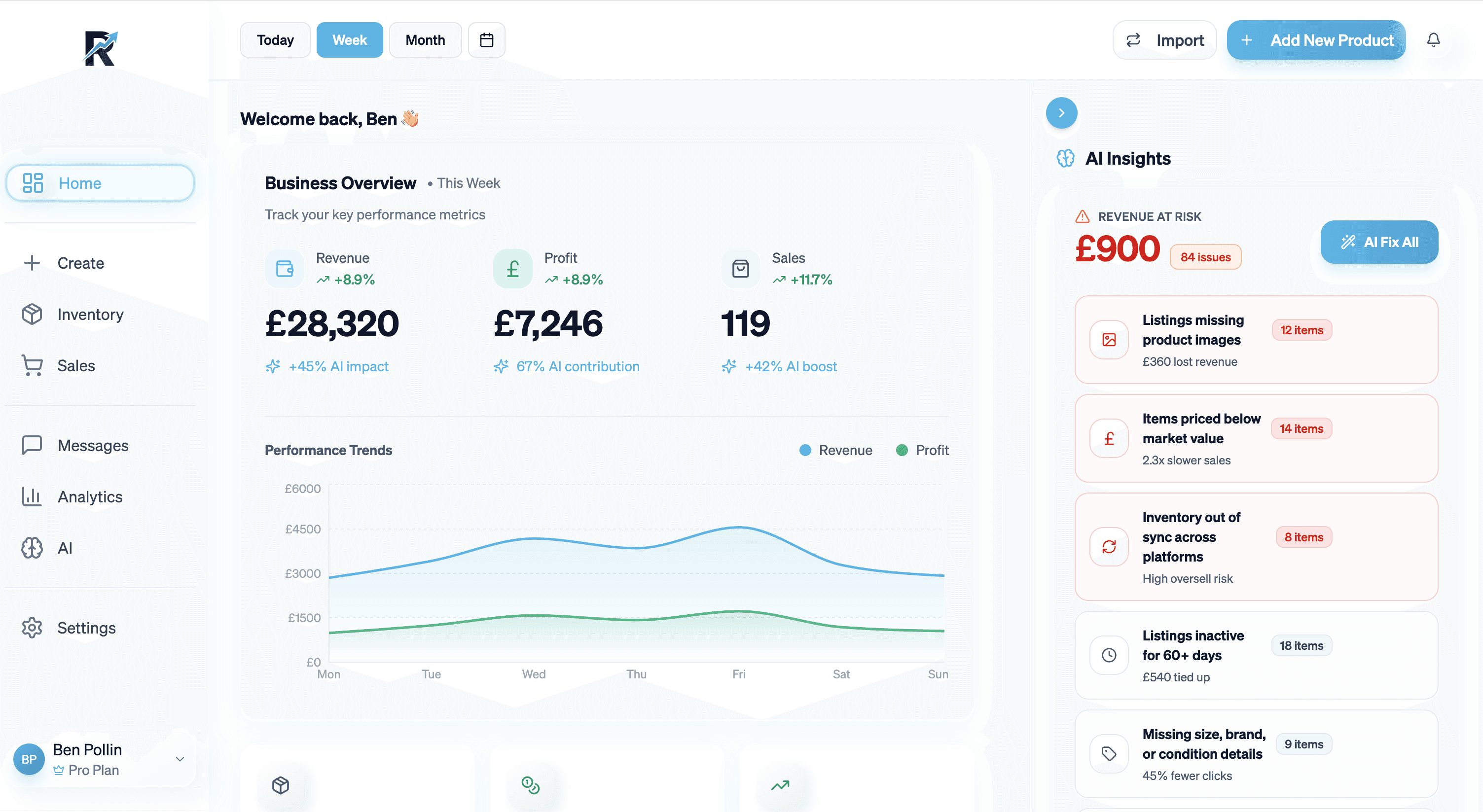Click the missing product images icon

tap(1109, 340)
